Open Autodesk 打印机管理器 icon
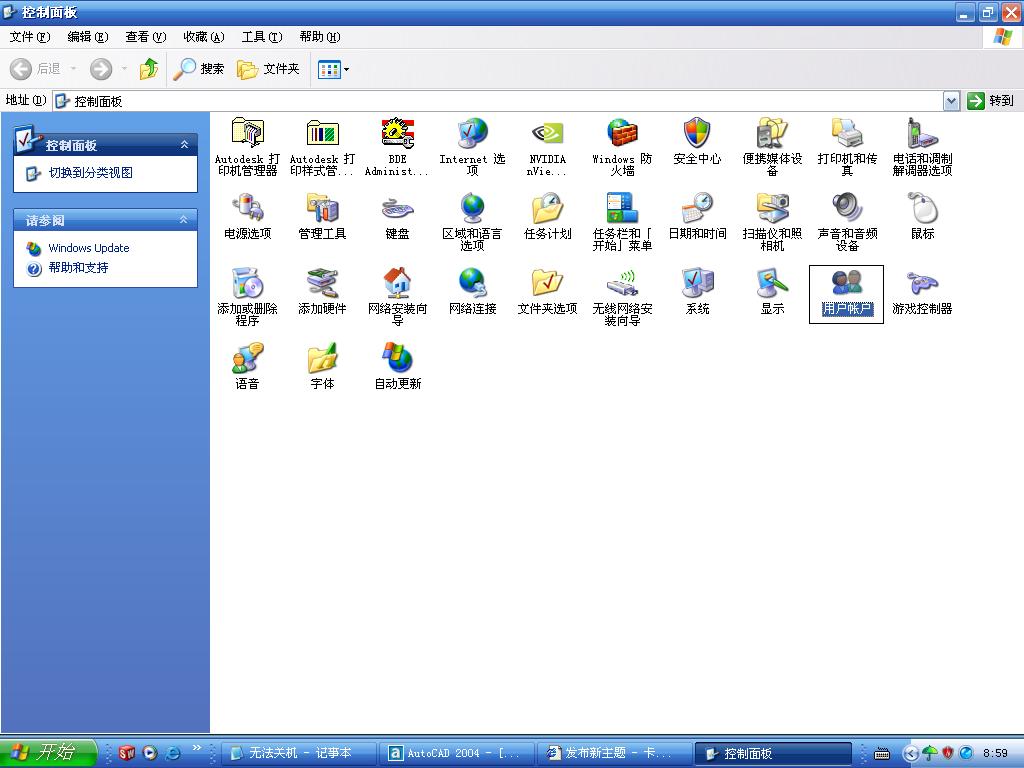The width and height of the screenshot is (1024, 768). pos(248,133)
